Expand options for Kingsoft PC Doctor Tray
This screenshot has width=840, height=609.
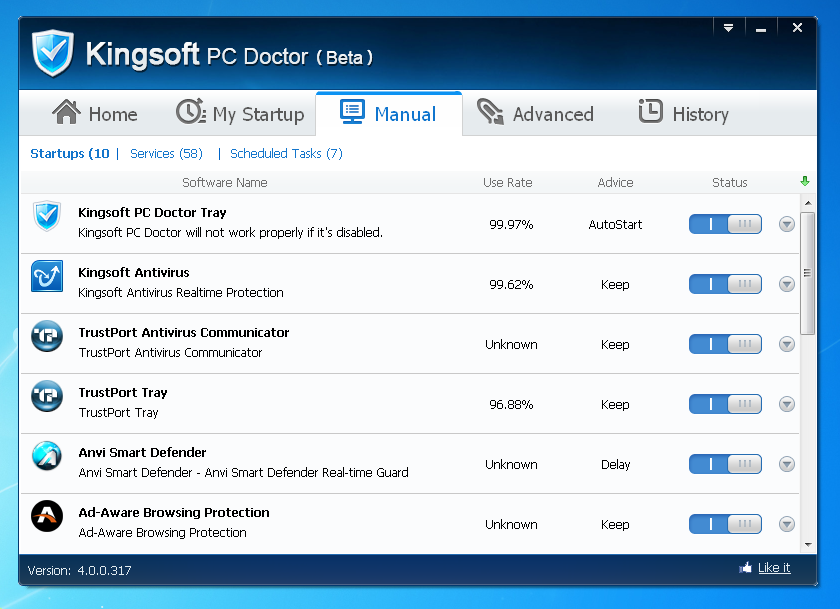787,224
